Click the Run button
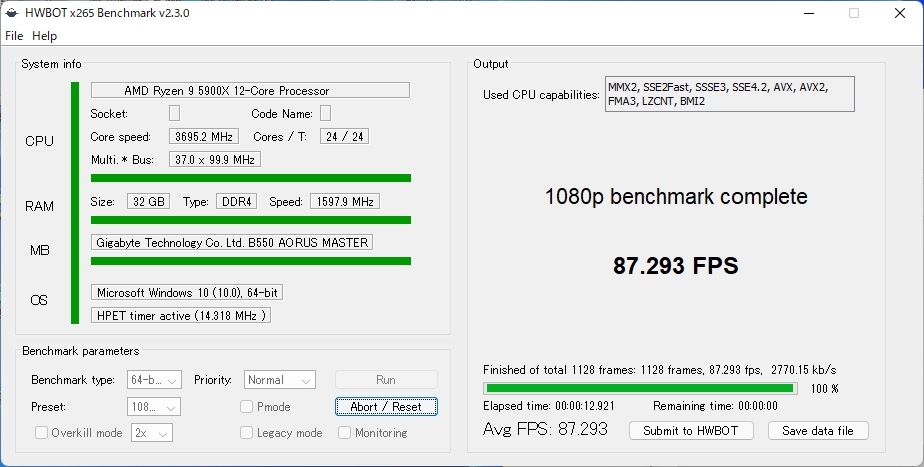The width and height of the screenshot is (924, 467). pyautogui.click(x=386, y=380)
